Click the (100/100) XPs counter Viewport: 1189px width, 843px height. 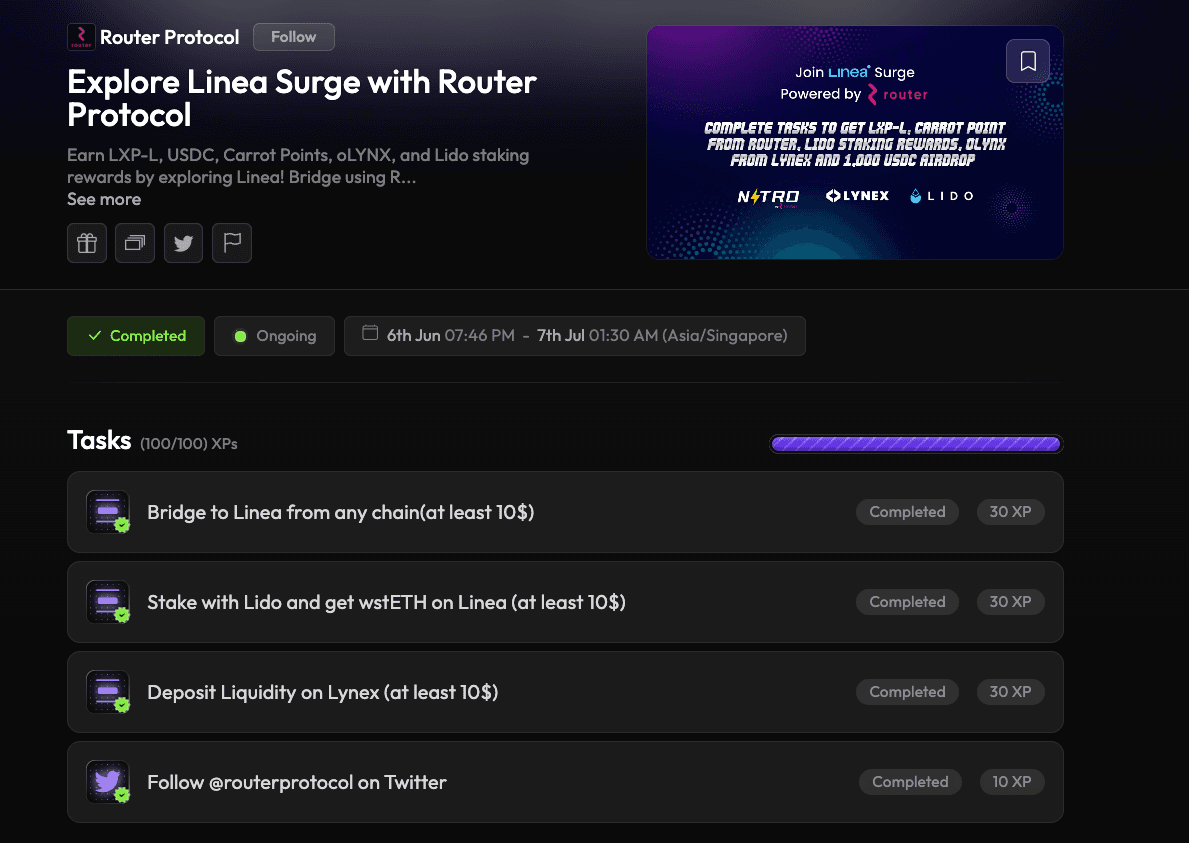tap(189, 443)
